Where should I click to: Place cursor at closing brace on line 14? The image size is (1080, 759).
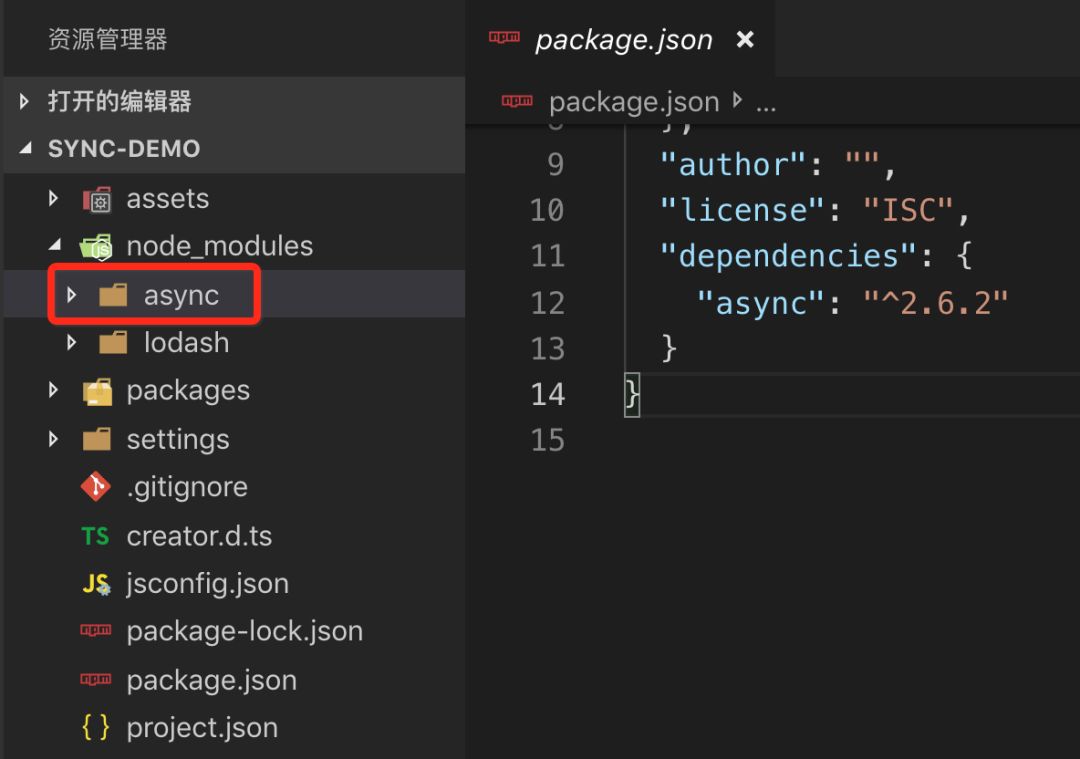(632, 395)
